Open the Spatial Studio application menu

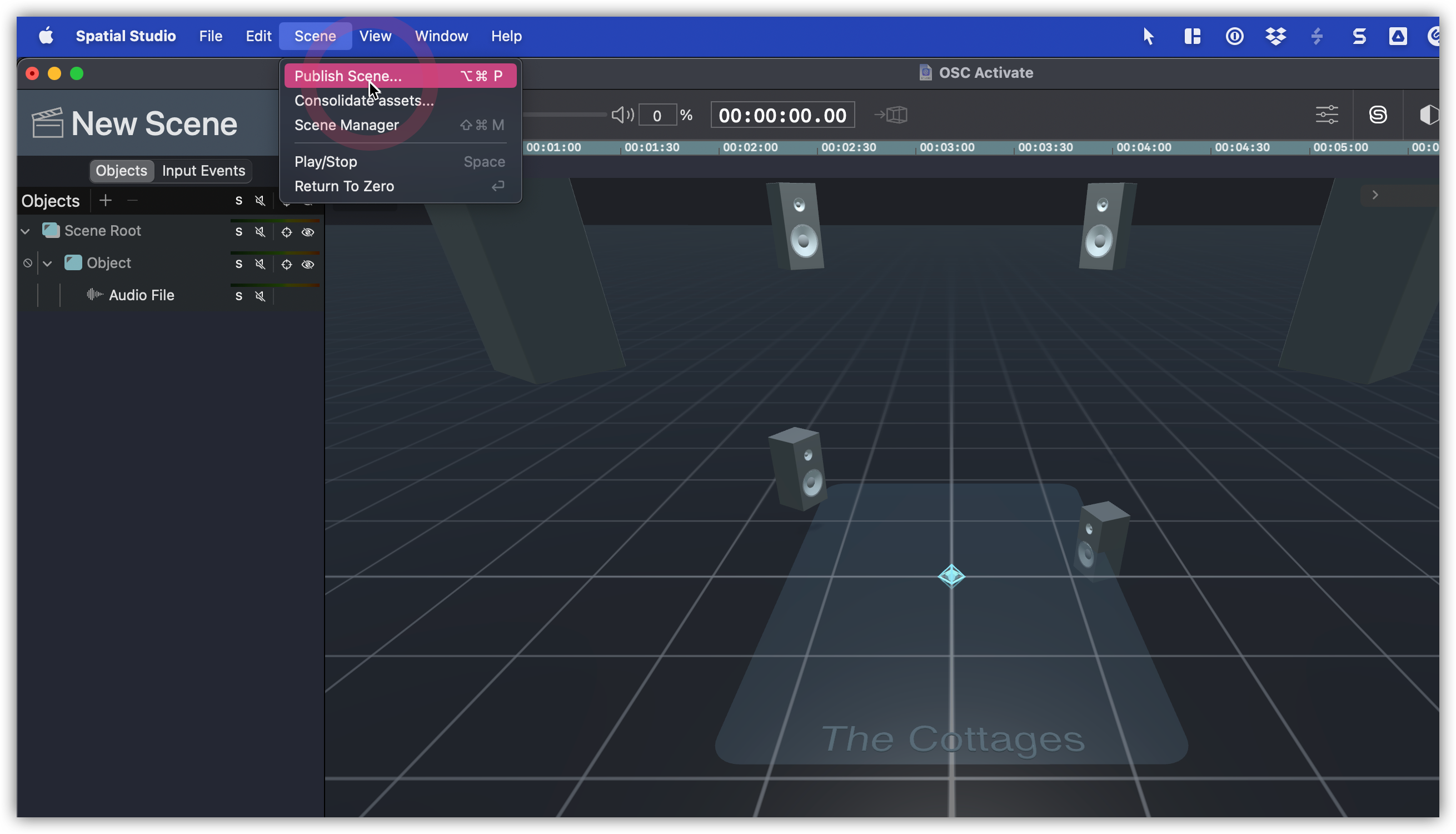(x=126, y=36)
